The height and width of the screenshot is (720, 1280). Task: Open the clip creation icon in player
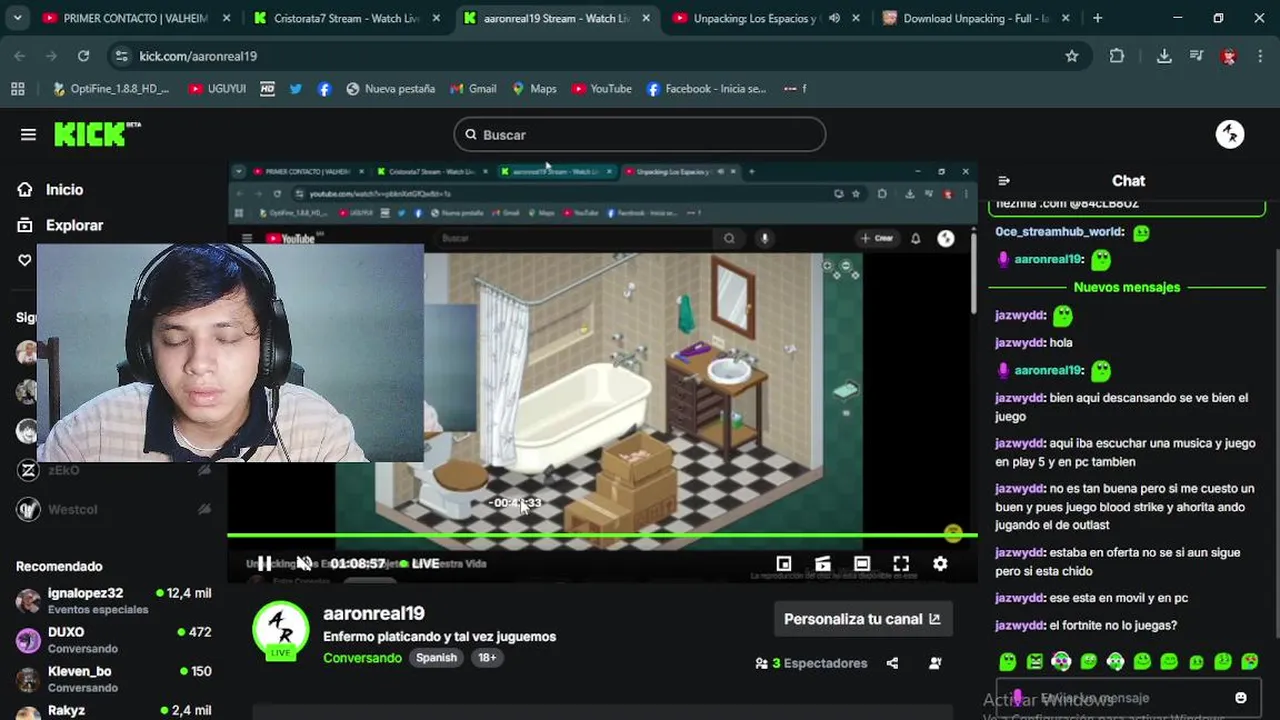(823, 564)
